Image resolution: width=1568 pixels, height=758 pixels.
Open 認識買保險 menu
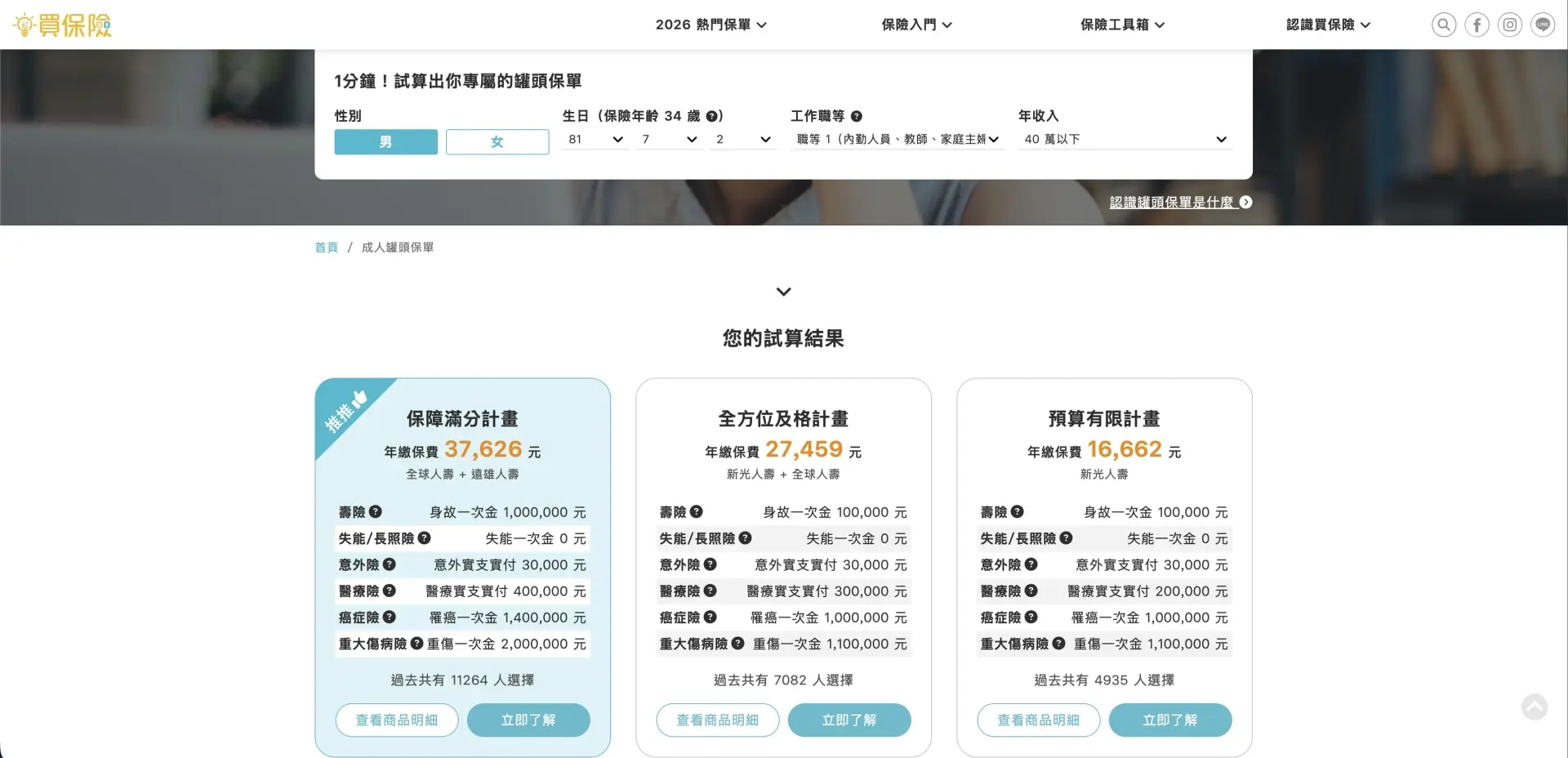[x=1328, y=25]
